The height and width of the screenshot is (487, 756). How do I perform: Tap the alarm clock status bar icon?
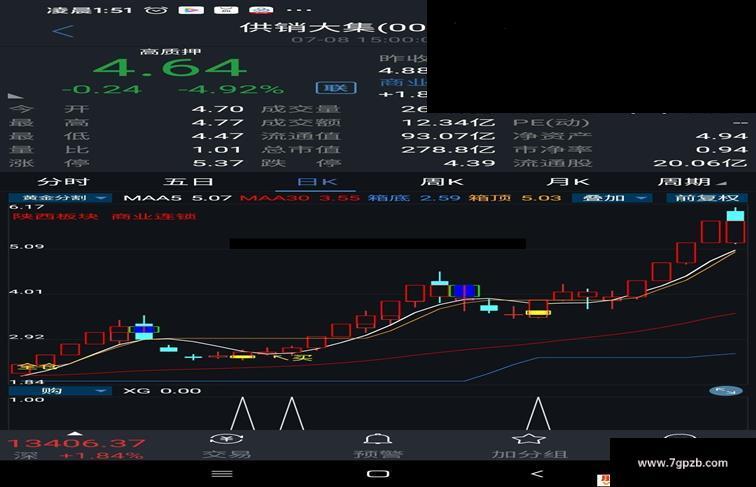[x=156, y=10]
